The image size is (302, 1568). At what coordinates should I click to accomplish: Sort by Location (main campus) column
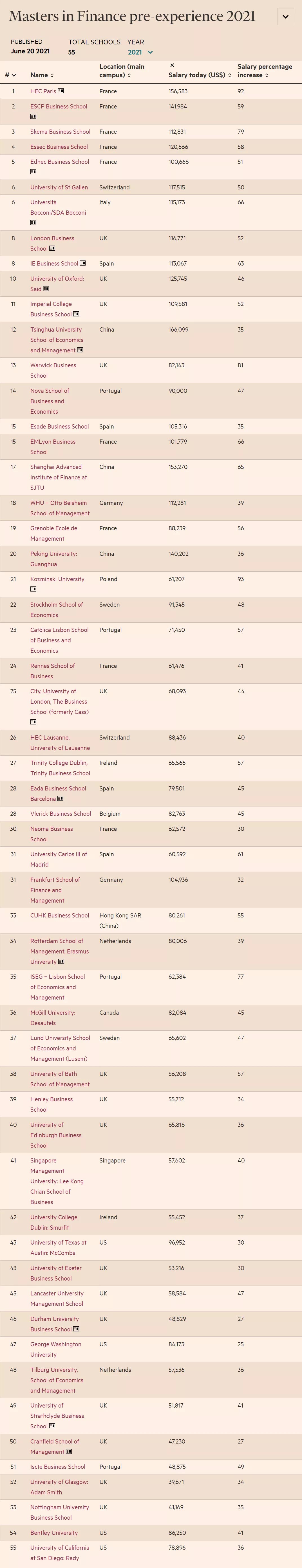coord(122,71)
